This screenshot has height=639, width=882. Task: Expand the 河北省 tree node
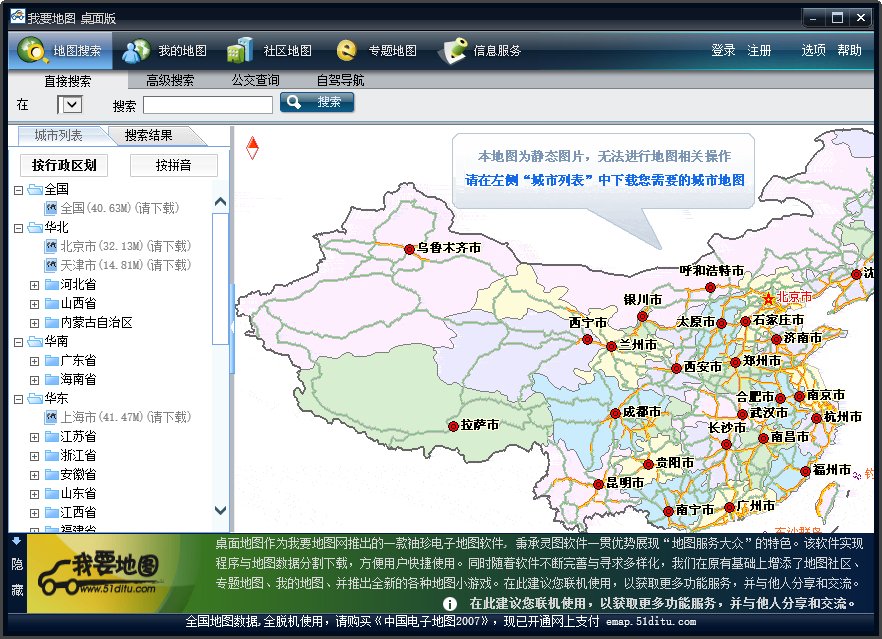point(33,284)
